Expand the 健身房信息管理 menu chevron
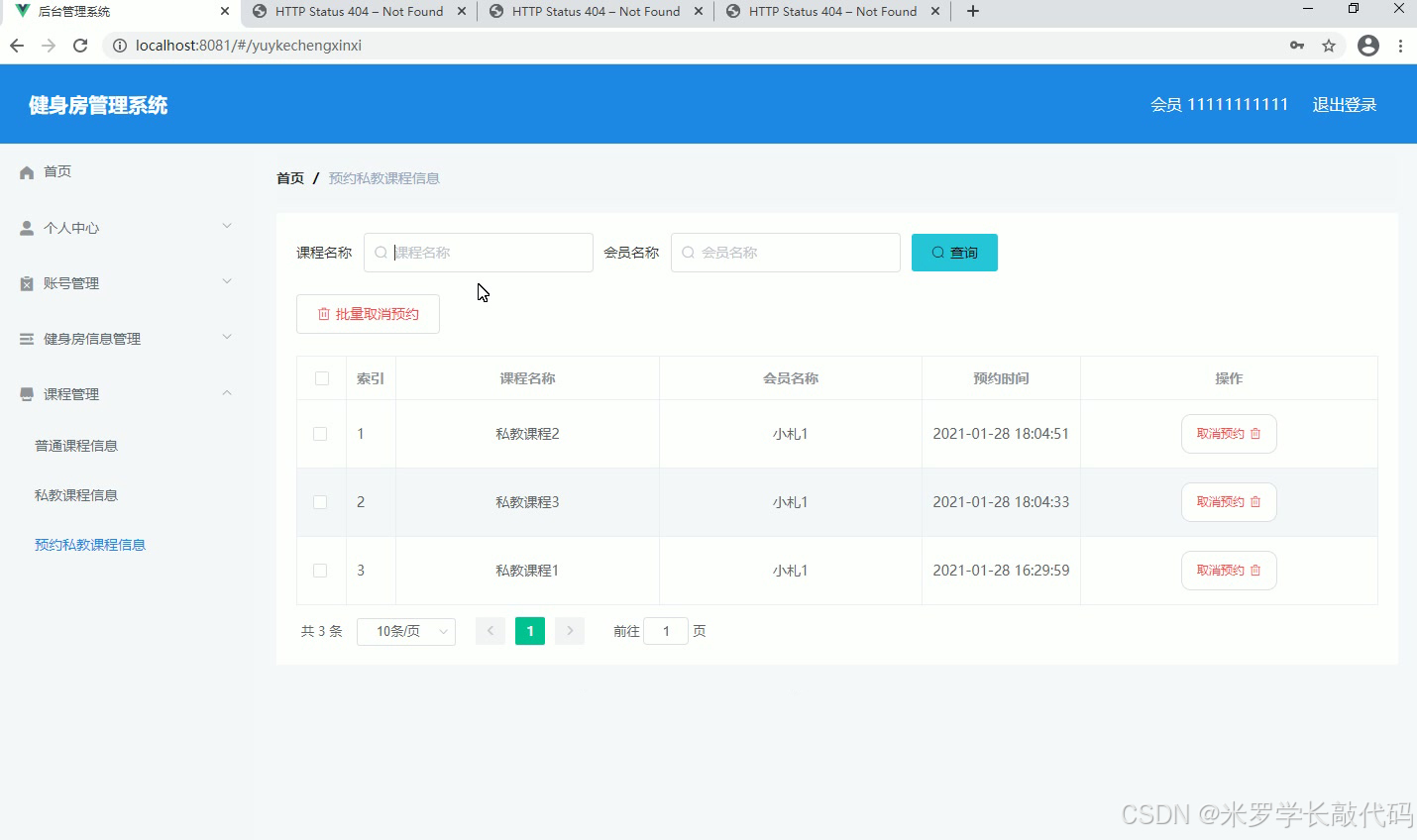Screen dimensions: 1417x840 pos(227,338)
